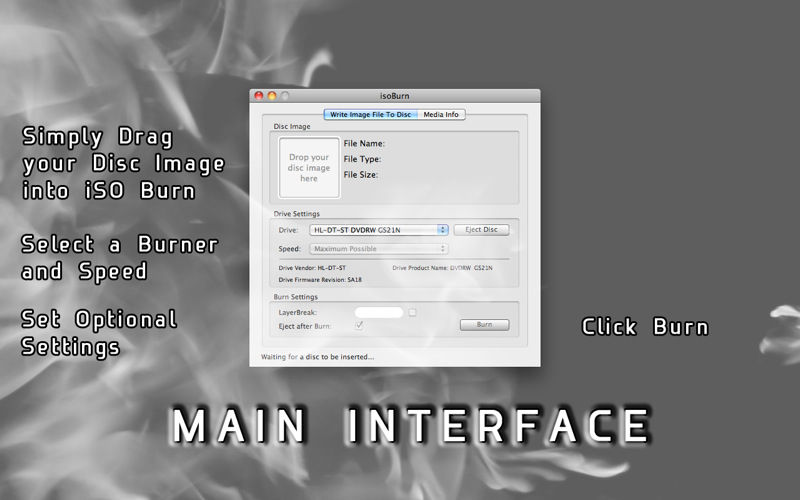Close the isoBurn window with red button
800x500 pixels.
tap(259, 95)
